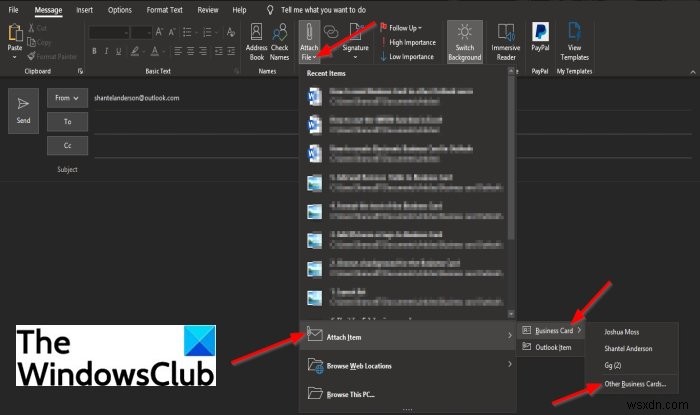The height and width of the screenshot is (415, 700).
Task: Open Other Business Cards...
Action: 631,384
